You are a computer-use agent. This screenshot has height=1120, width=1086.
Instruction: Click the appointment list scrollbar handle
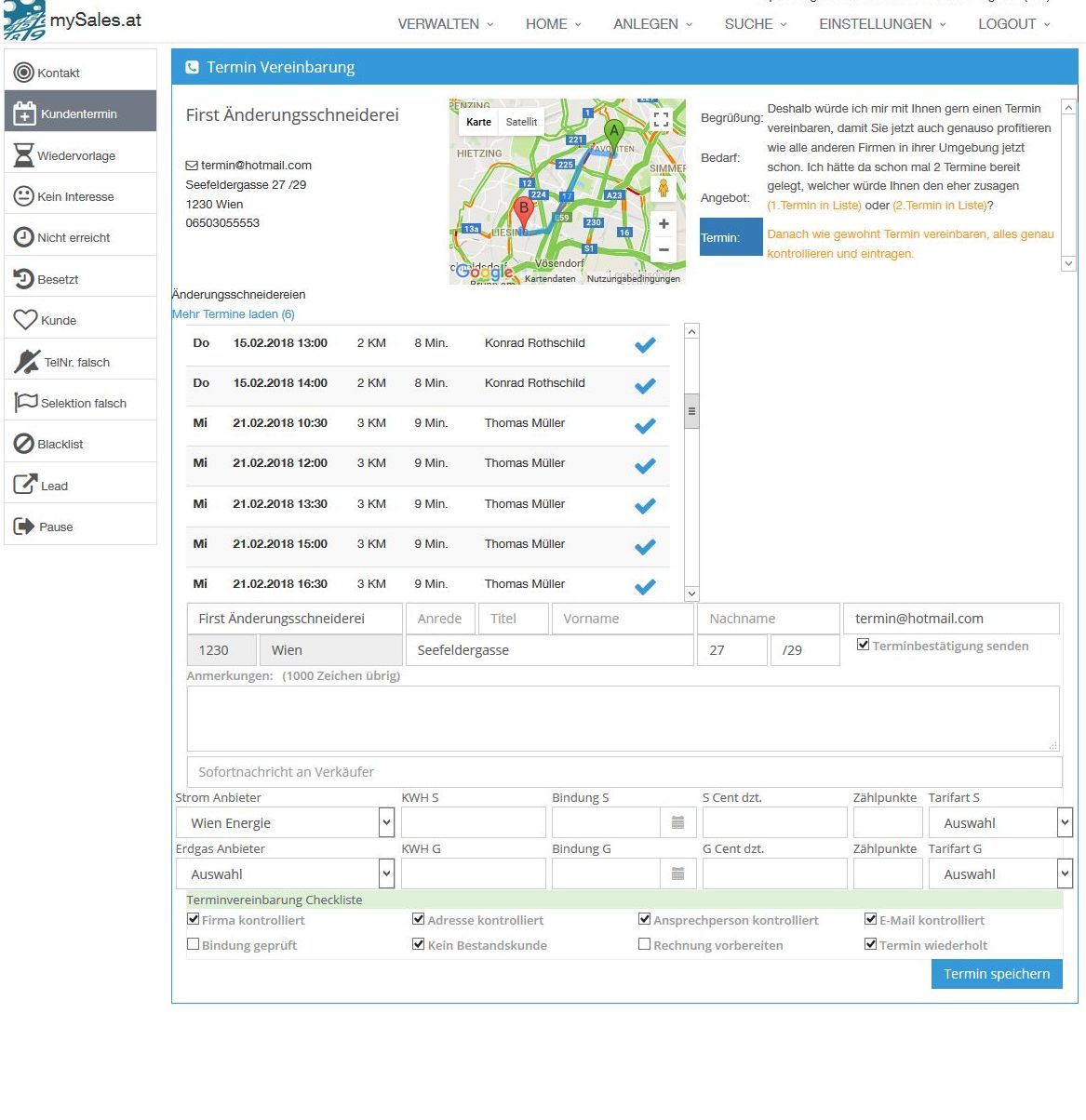pyautogui.click(x=691, y=410)
